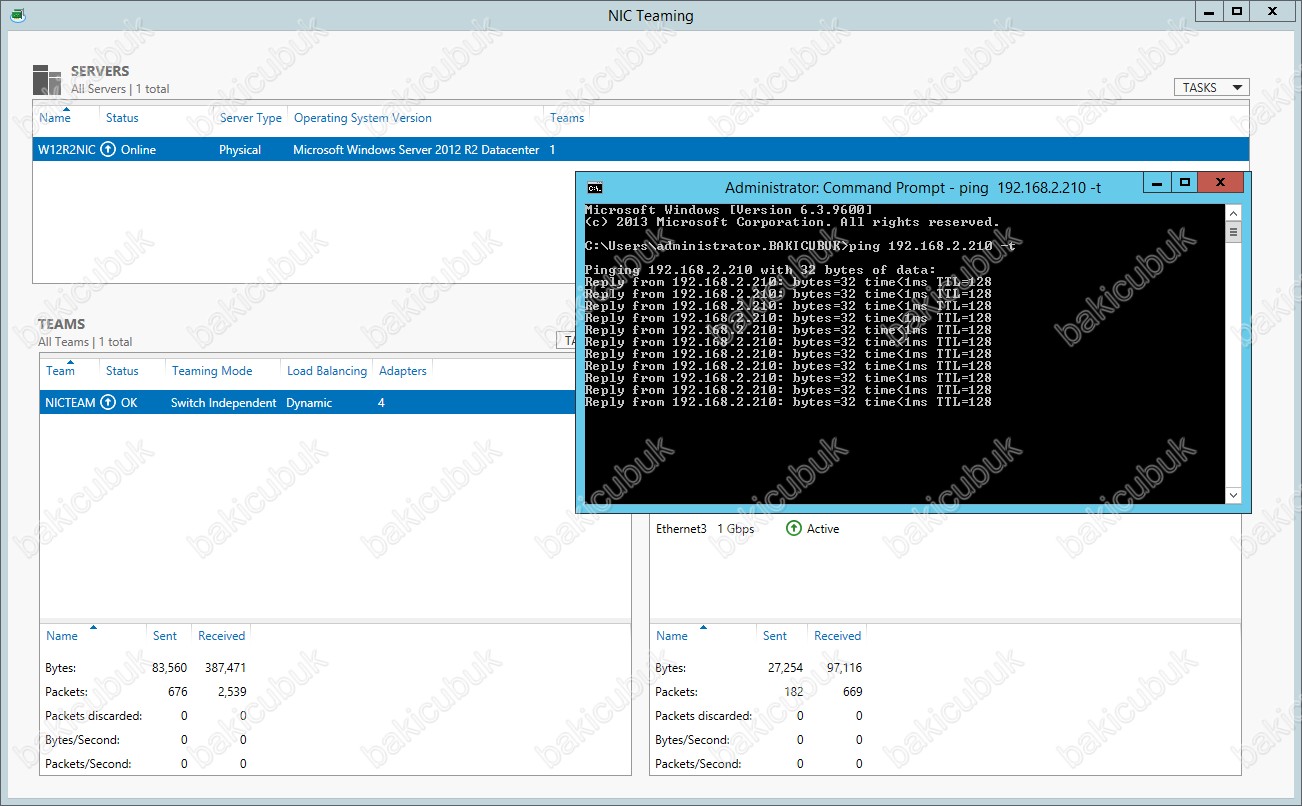Click team packets received value 2,539
Viewport: 1302px width, 806px height.
click(230, 692)
